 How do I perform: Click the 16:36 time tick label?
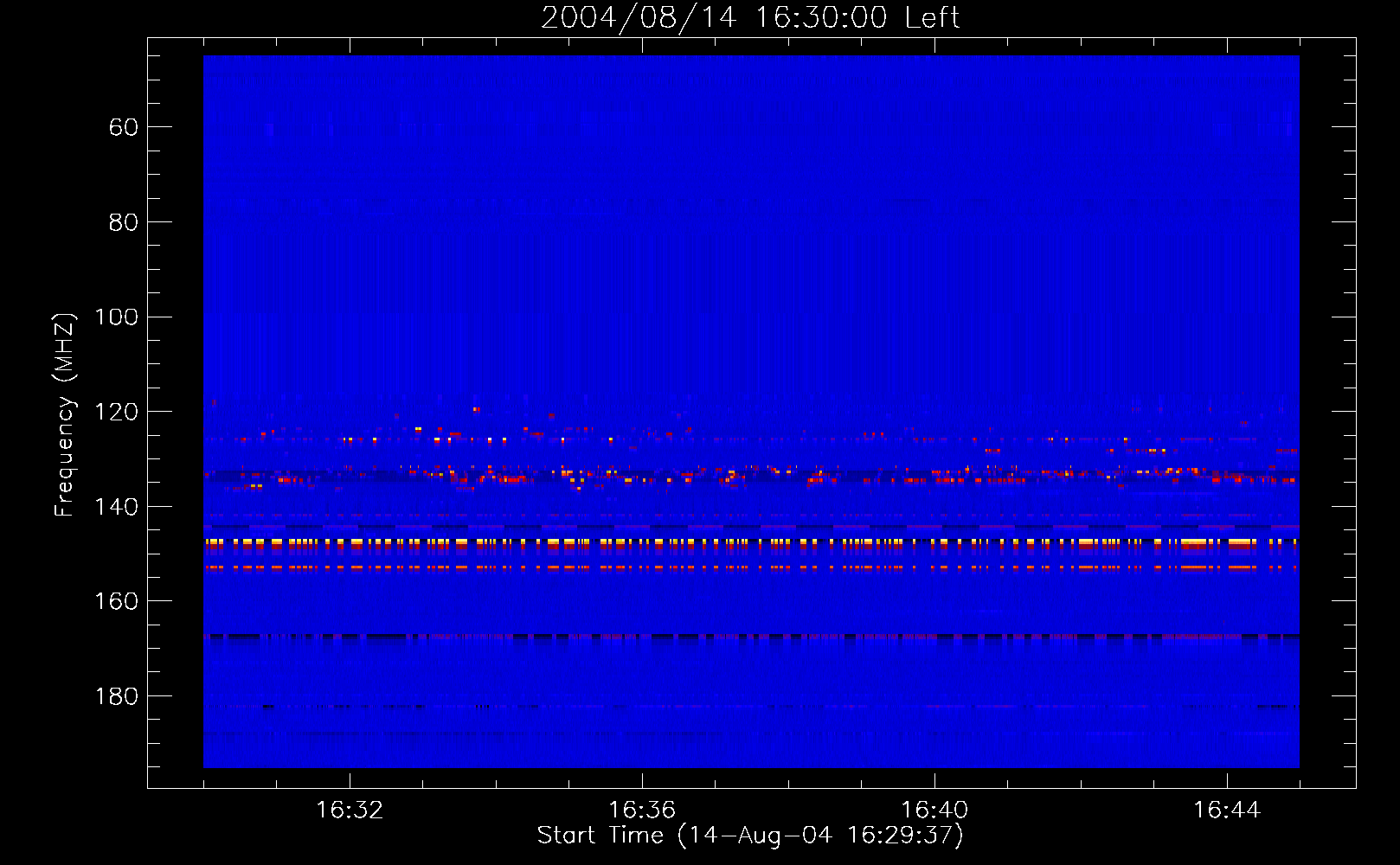point(642,811)
